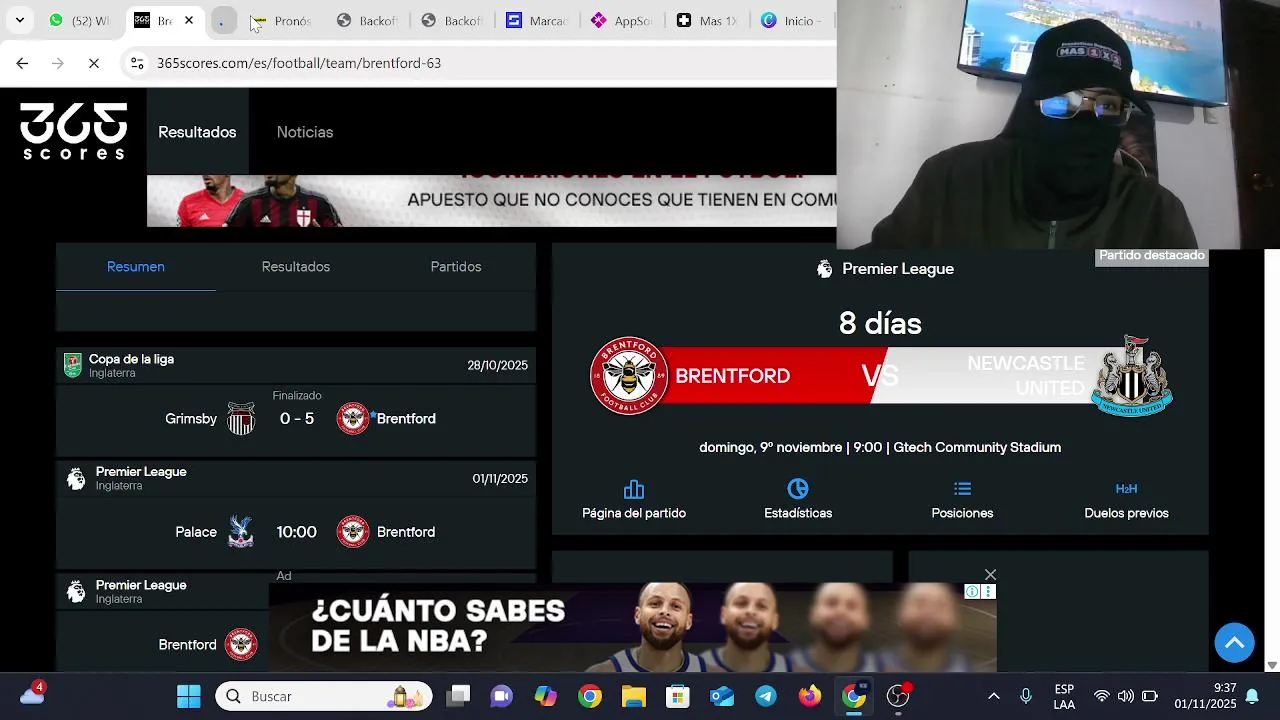This screenshot has height=720, width=1280.
Task: Open the Windows Start menu
Action: point(188,696)
